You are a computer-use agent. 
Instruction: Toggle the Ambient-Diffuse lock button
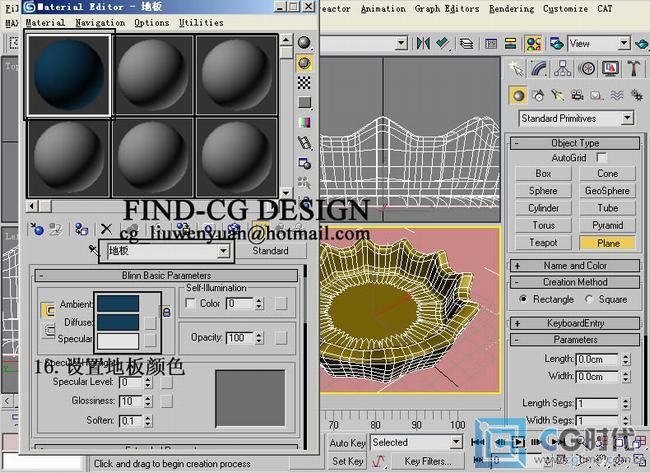point(166,312)
